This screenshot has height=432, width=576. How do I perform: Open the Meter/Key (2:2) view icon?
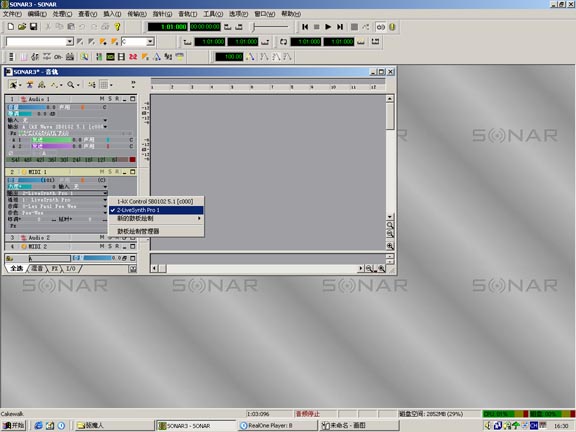133,57
